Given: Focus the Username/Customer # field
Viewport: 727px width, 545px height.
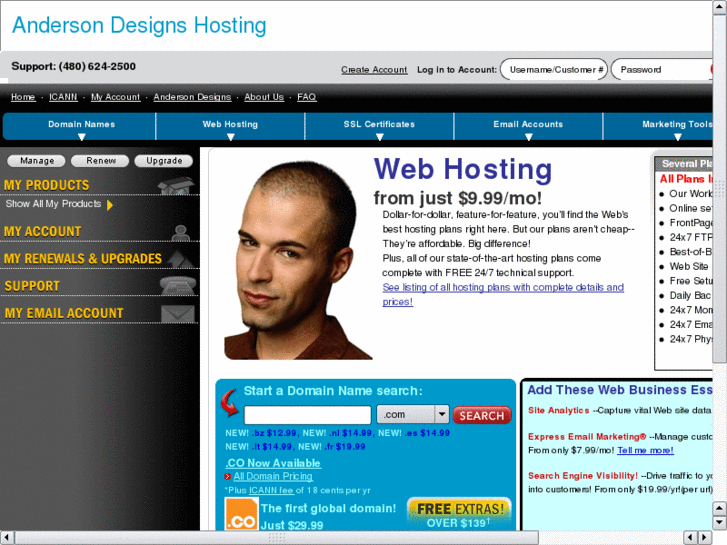Looking at the screenshot, I should [x=554, y=70].
